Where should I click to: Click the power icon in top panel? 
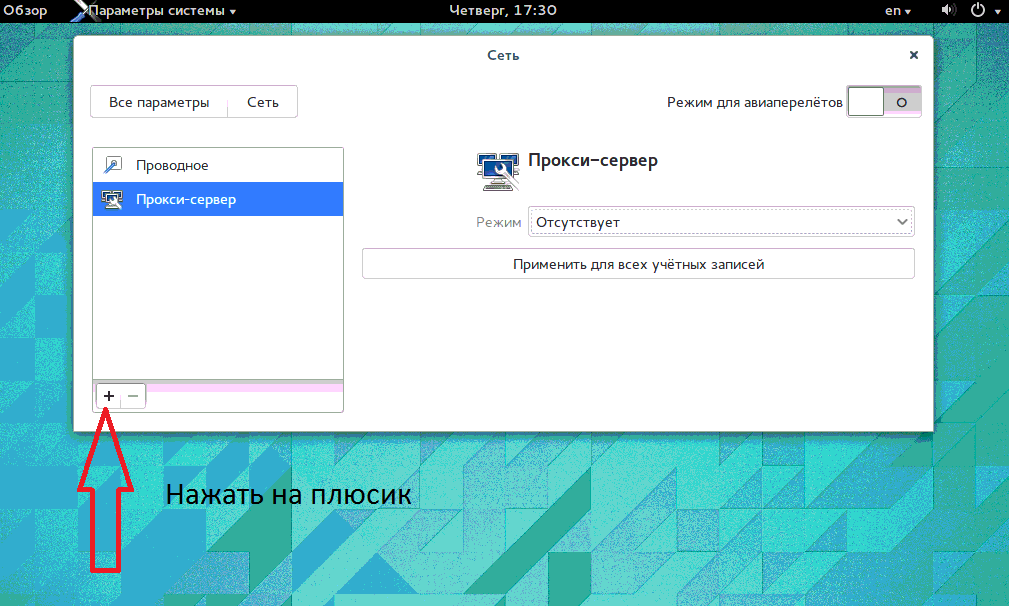pos(979,10)
